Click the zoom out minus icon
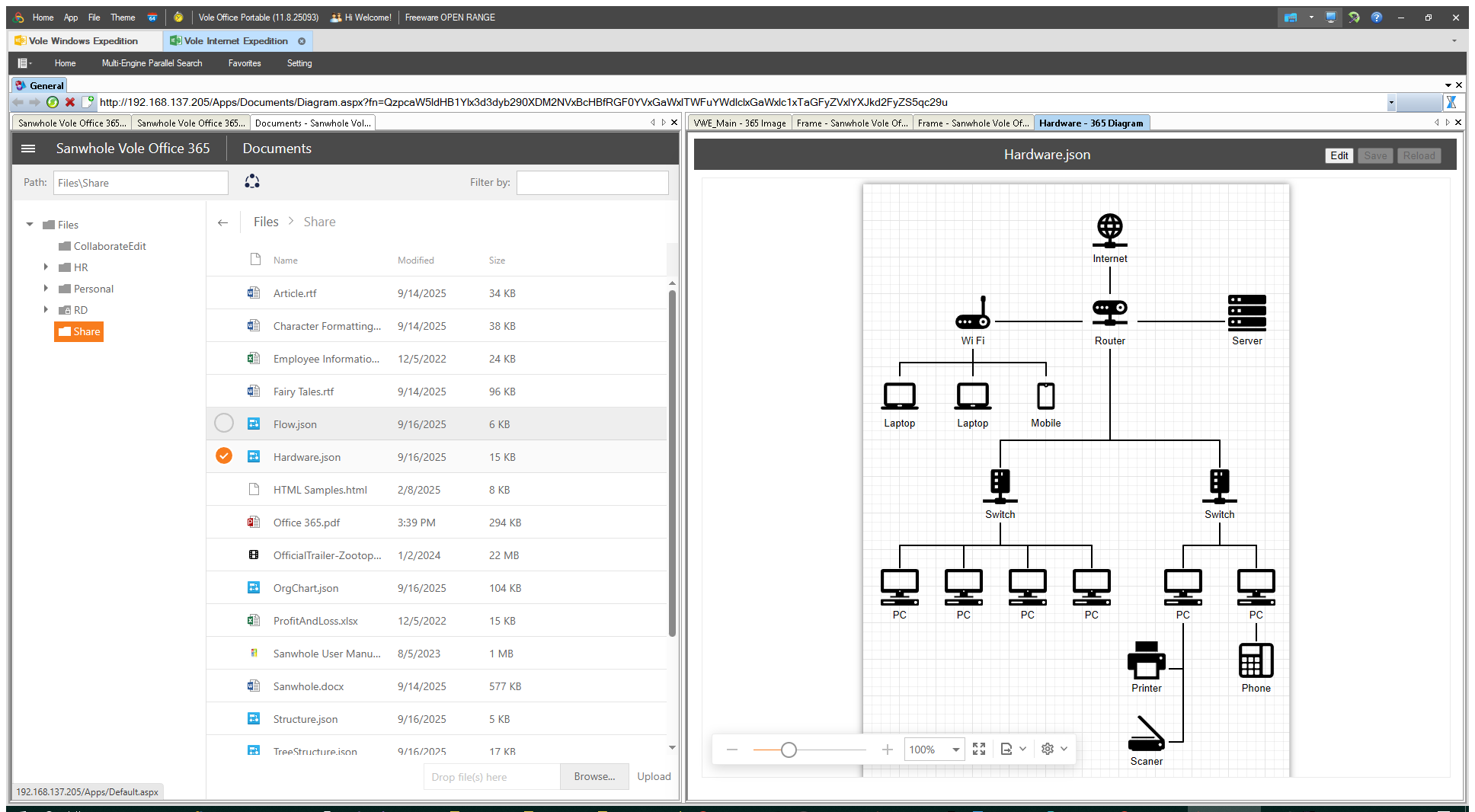1475x812 pixels. (x=732, y=750)
